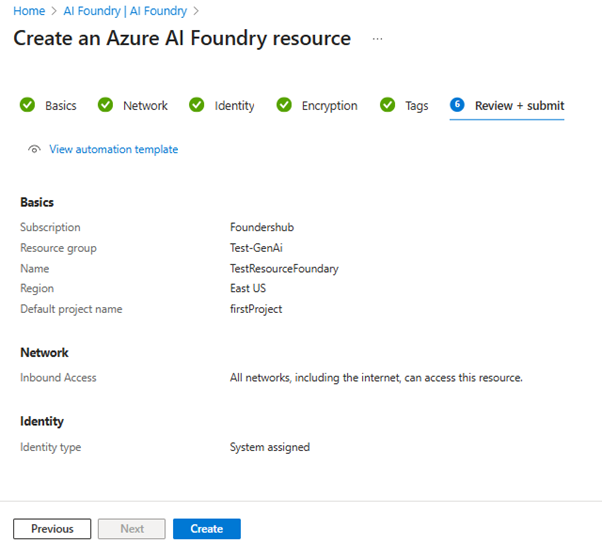Click the step 6 circle icon

[457, 104]
